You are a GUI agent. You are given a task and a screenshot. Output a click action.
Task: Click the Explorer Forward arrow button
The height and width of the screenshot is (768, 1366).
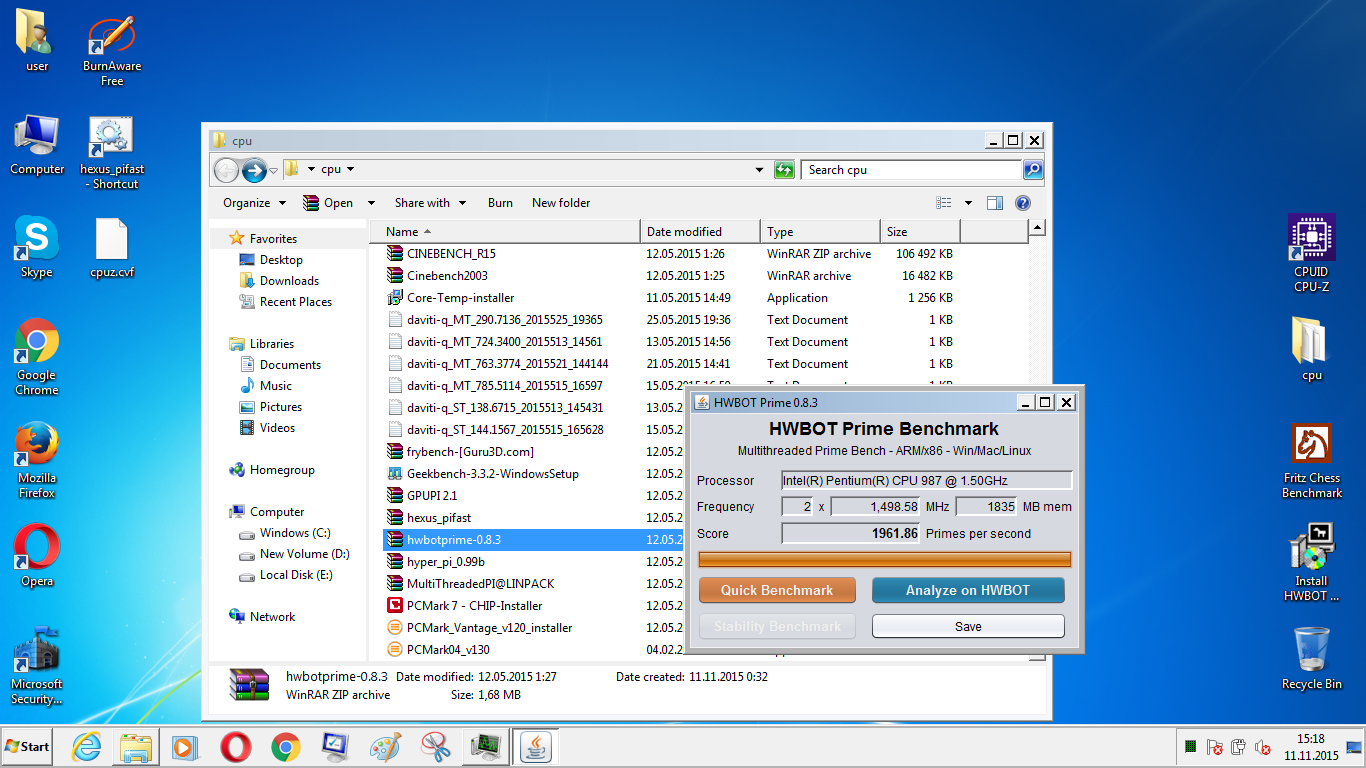(254, 170)
